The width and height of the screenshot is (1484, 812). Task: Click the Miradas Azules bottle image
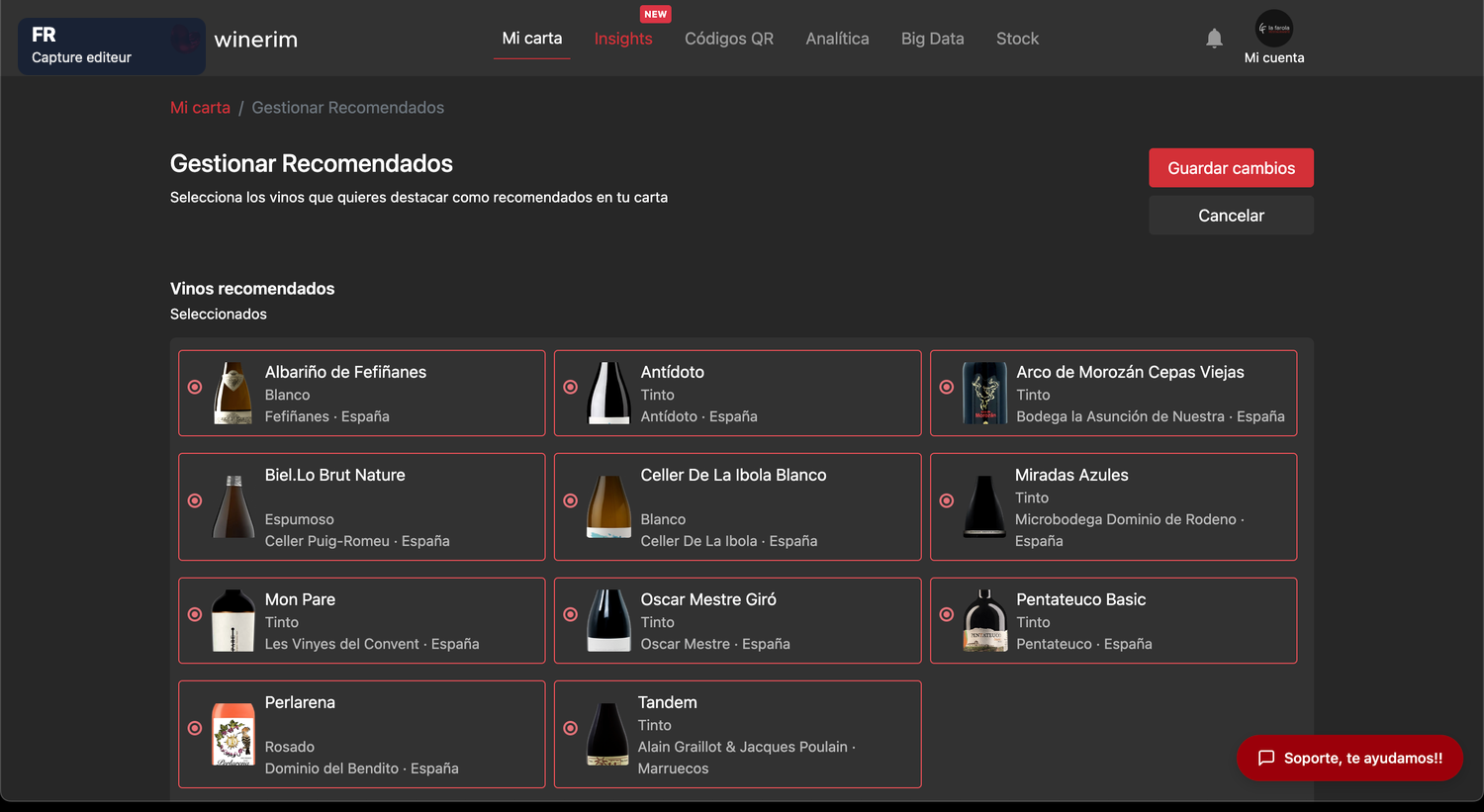tap(984, 506)
